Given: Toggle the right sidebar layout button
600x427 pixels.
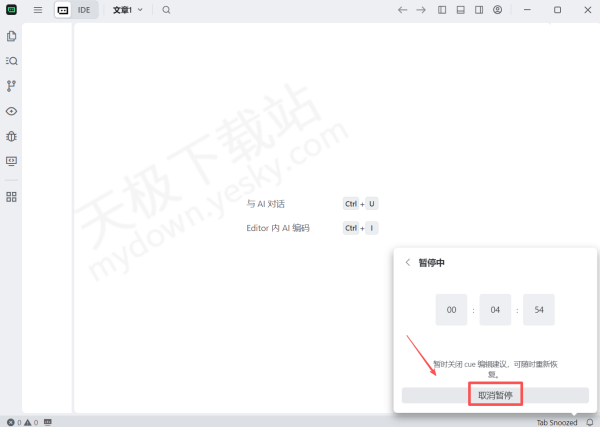Looking at the screenshot, I should pyautogui.click(x=479, y=10).
